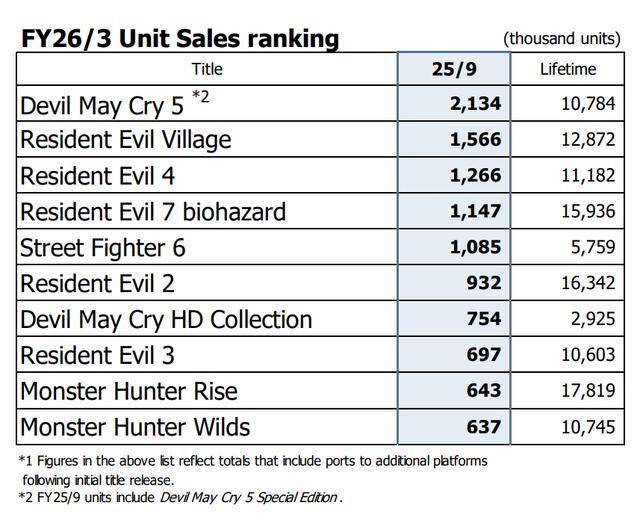Click Resident Evil 7 biohazard title

coord(153,211)
